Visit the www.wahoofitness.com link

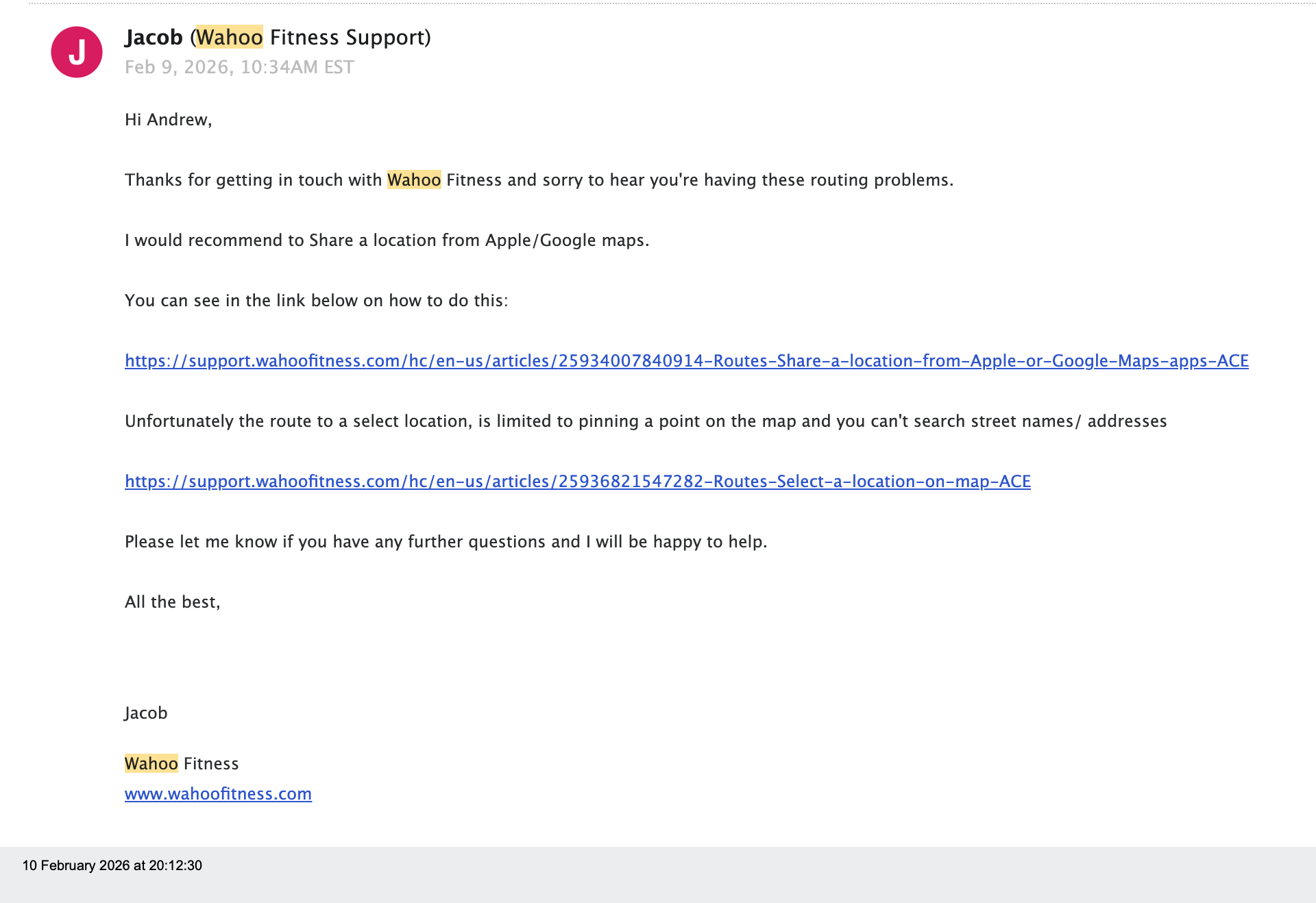[218, 794]
